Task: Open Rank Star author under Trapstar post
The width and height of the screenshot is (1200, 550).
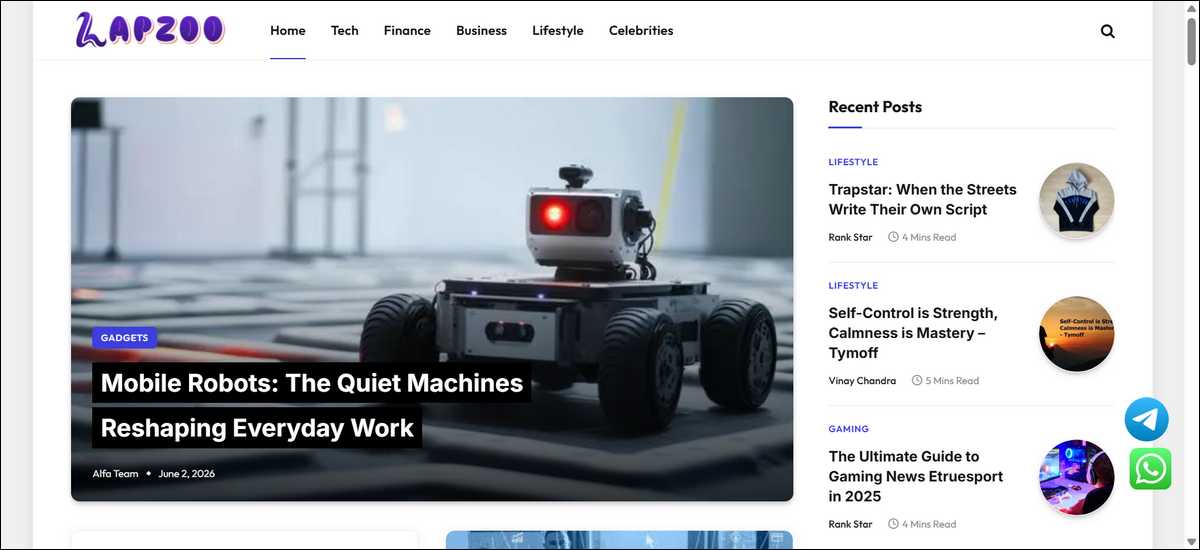Action: coord(850,238)
